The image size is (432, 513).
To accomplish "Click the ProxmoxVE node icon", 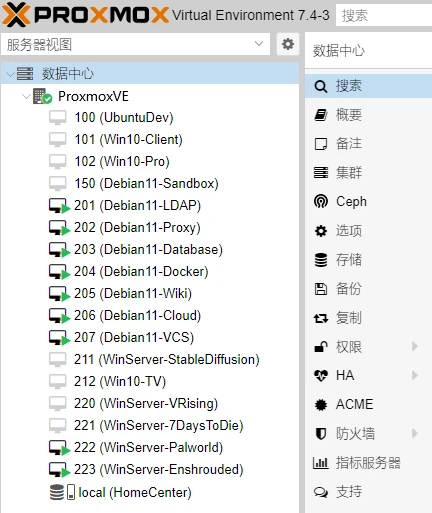I will 42,96.
